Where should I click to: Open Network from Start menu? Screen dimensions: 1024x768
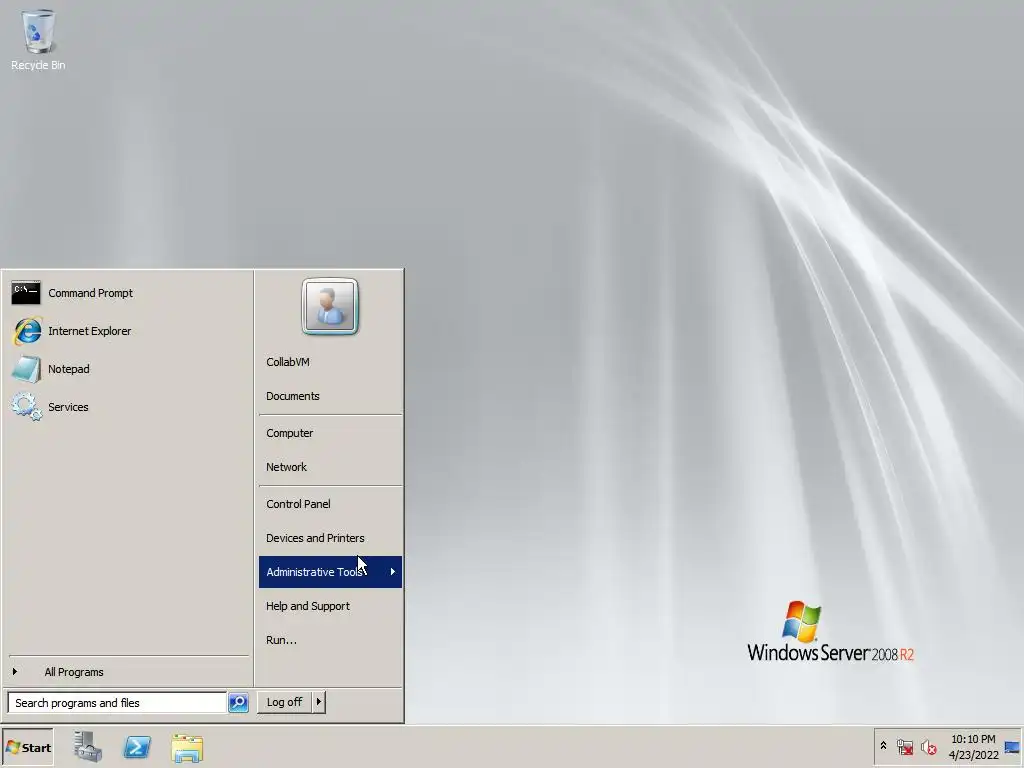(330, 467)
